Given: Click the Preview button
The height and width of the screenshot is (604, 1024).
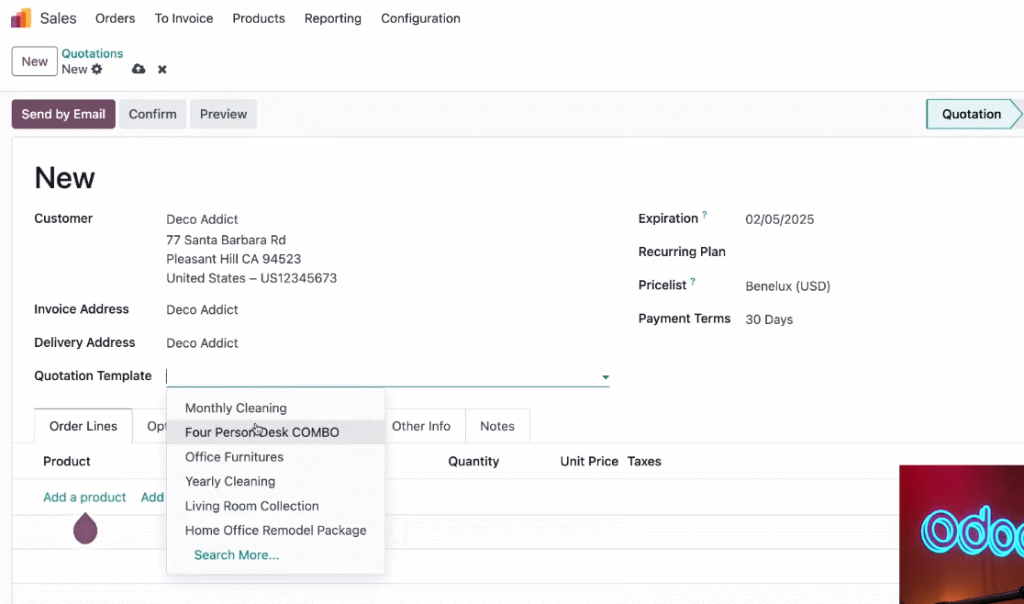Looking at the screenshot, I should coord(223,114).
